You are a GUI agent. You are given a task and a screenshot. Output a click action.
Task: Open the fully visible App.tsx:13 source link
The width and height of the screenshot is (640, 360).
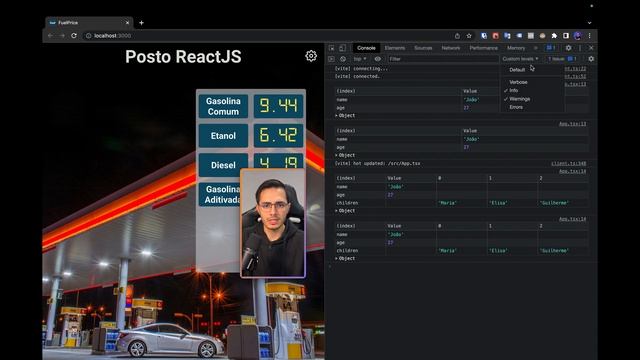(572, 124)
